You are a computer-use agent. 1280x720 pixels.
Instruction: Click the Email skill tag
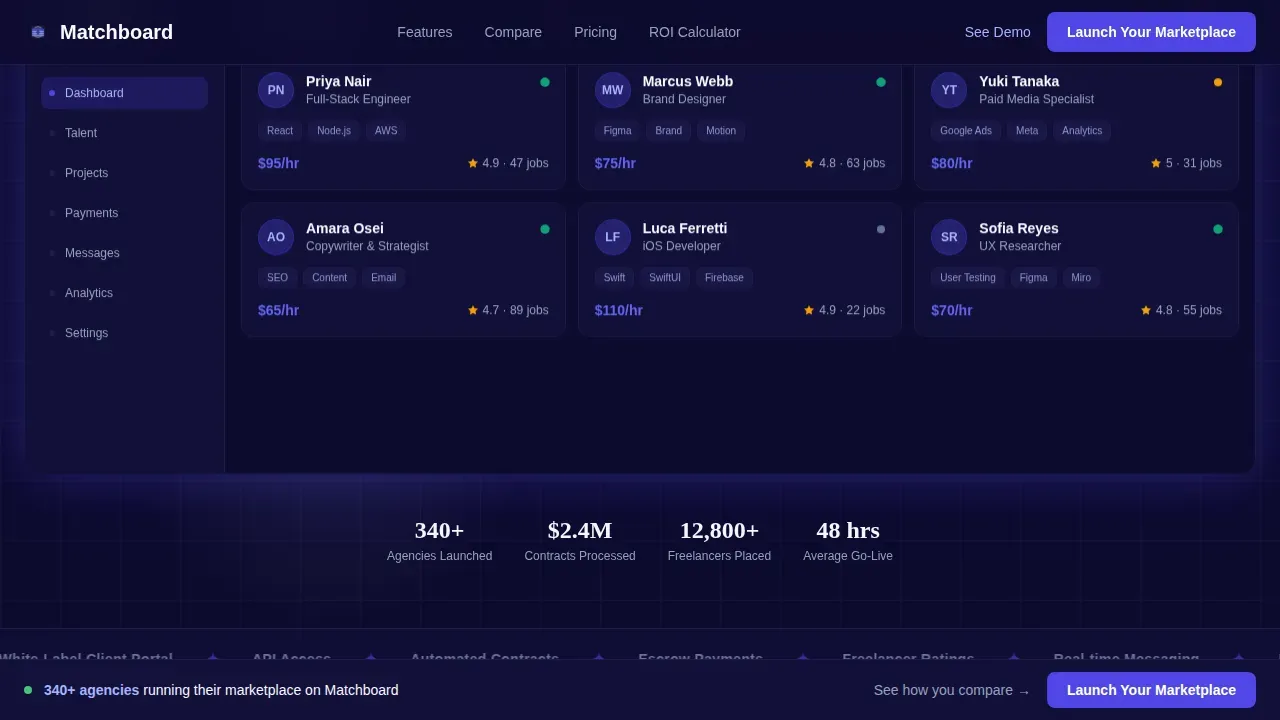tap(384, 278)
